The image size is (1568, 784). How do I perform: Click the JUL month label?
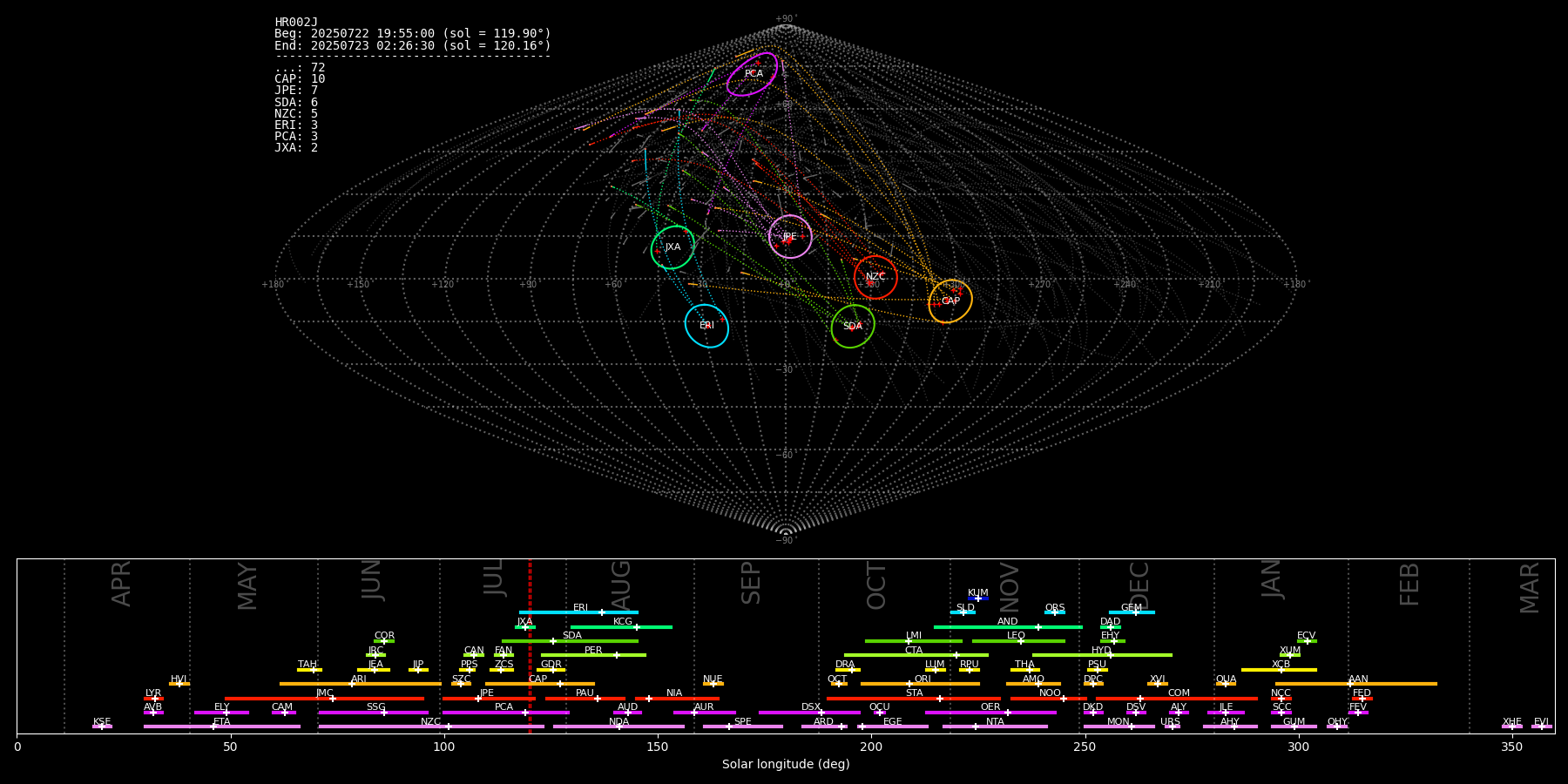494,578
